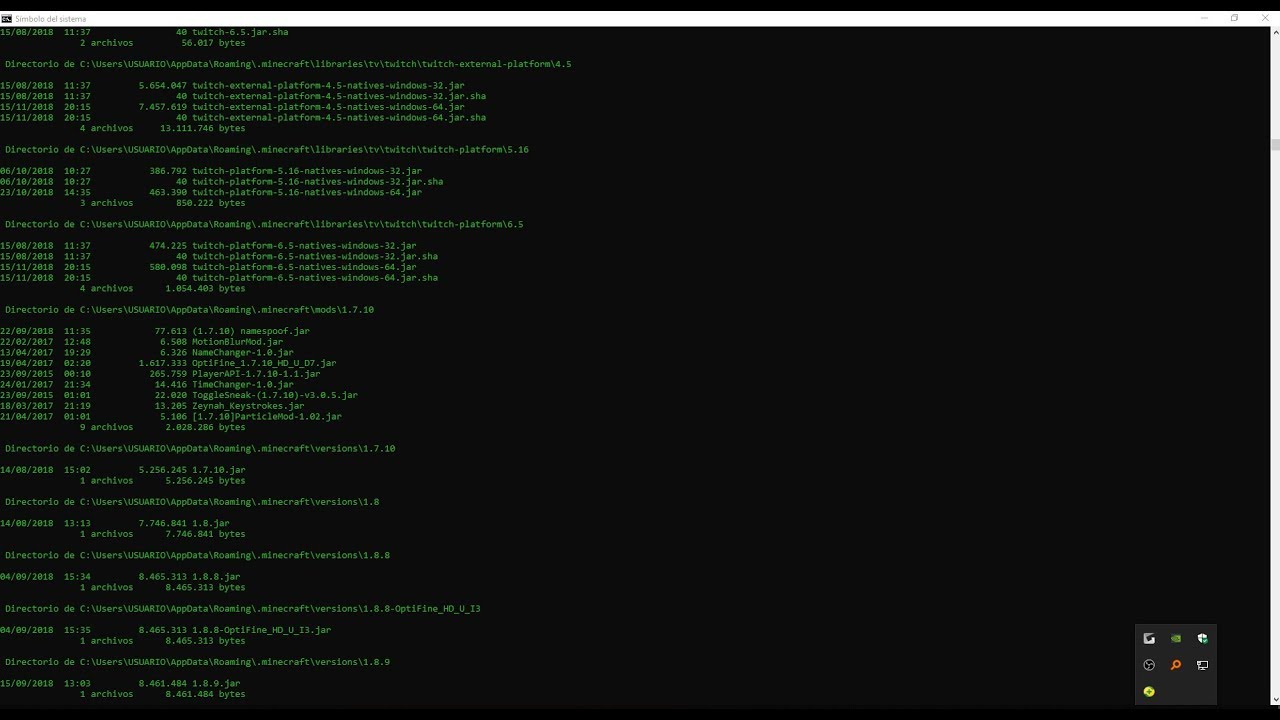Click the yellow-green round tray icon
Image resolution: width=1280 pixels, height=720 pixels.
tap(1149, 691)
